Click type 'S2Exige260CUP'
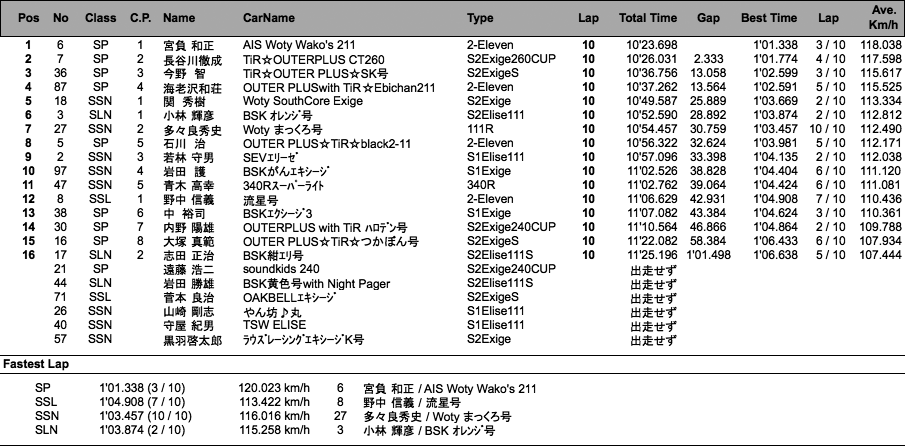This screenshot has height=446, width=905. coord(511,59)
